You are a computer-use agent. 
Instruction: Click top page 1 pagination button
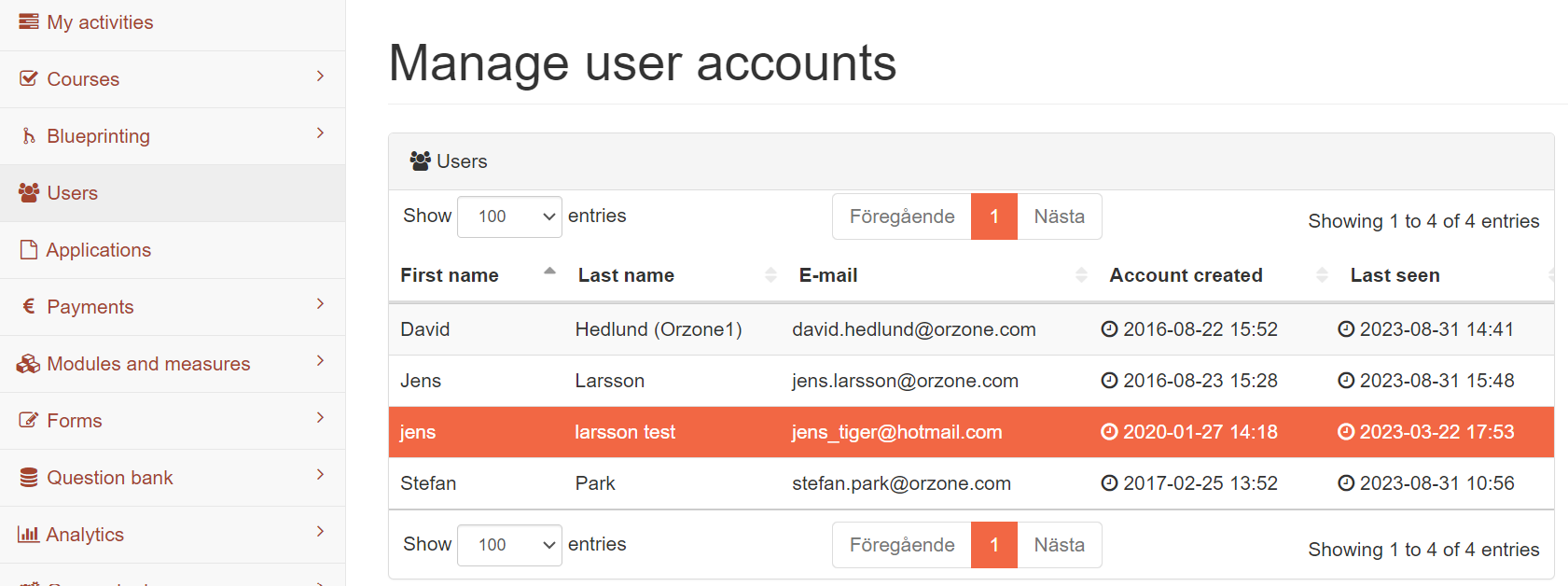(994, 216)
